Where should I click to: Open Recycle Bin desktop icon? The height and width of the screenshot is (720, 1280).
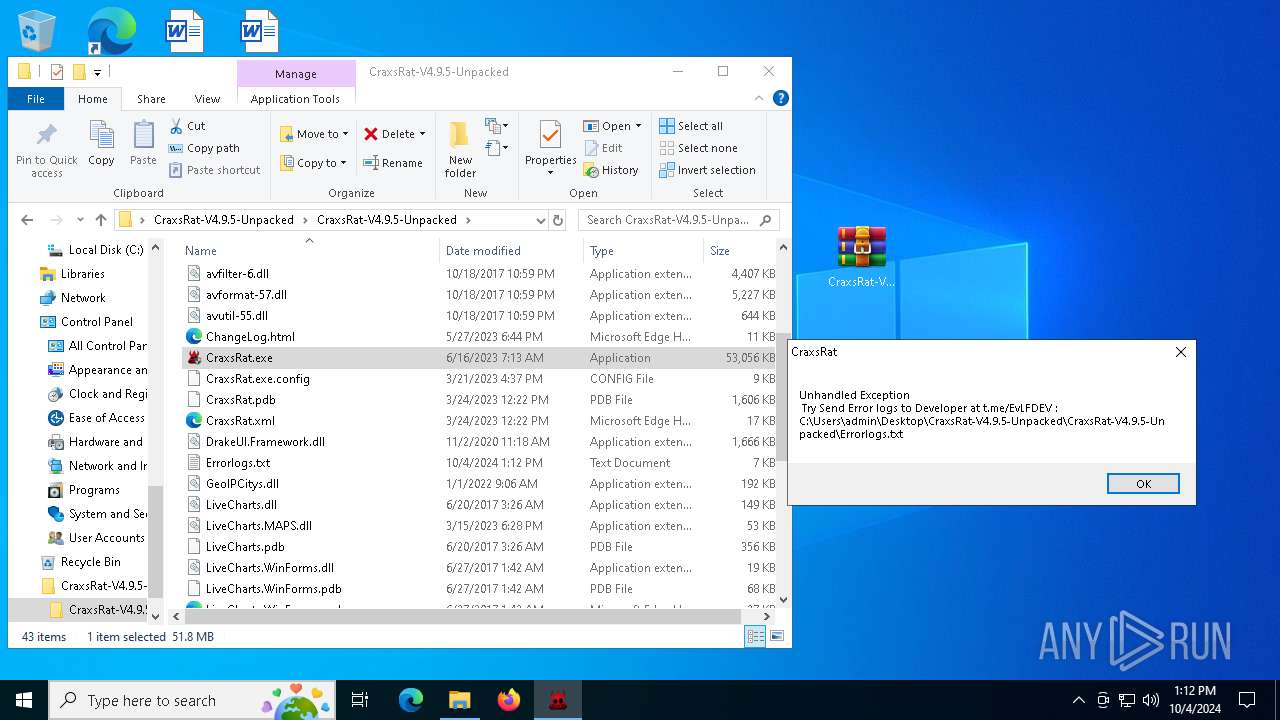(37, 31)
